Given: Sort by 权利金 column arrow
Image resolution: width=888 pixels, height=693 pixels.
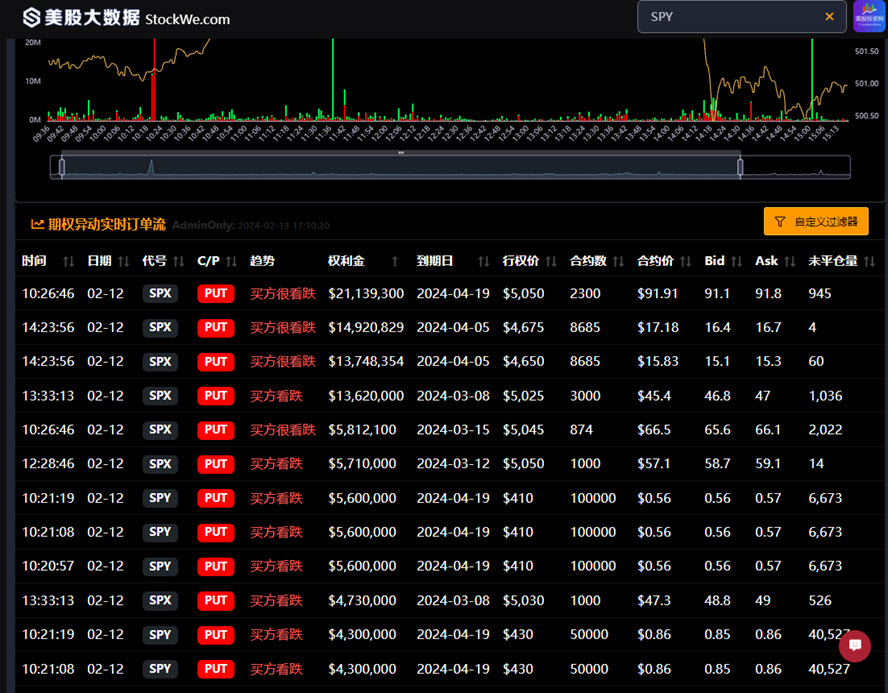Looking at the screenshot, I should click(395, 261).
